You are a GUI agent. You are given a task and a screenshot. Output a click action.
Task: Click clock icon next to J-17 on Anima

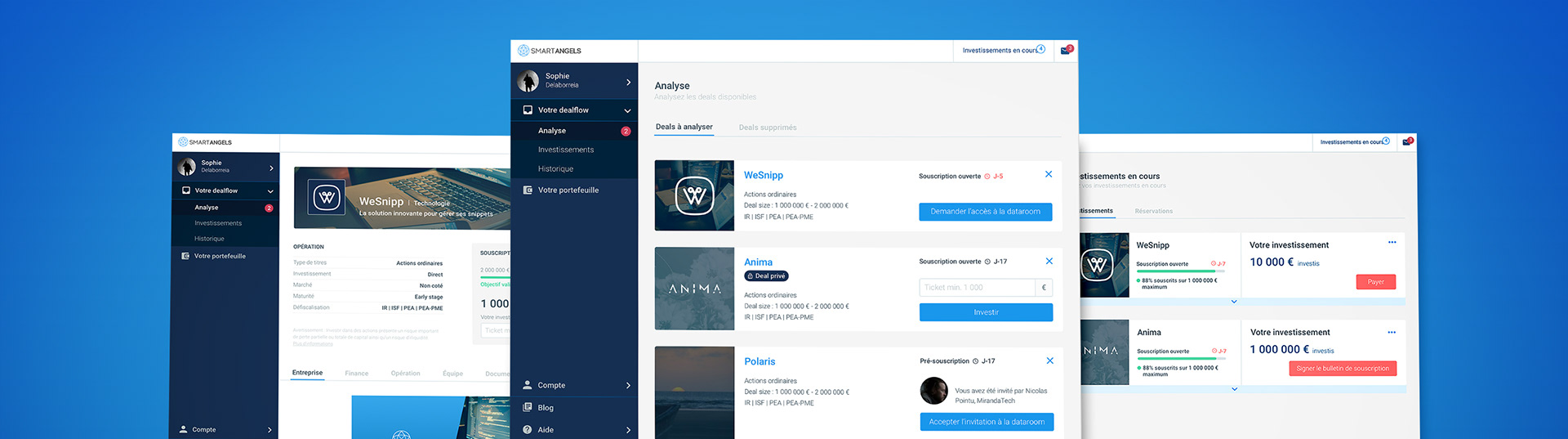coord(987,262)
